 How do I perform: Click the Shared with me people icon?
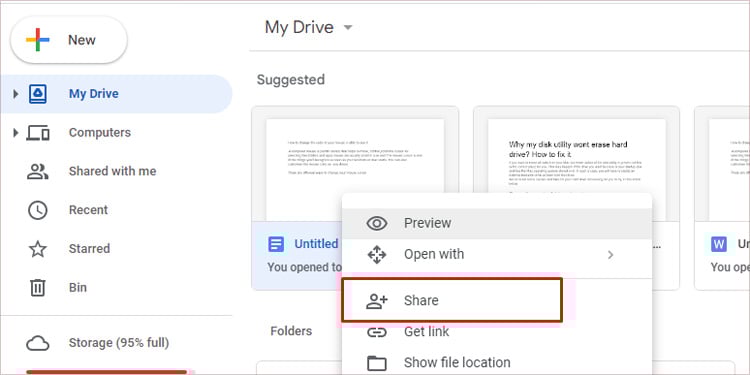click(38, 171)
